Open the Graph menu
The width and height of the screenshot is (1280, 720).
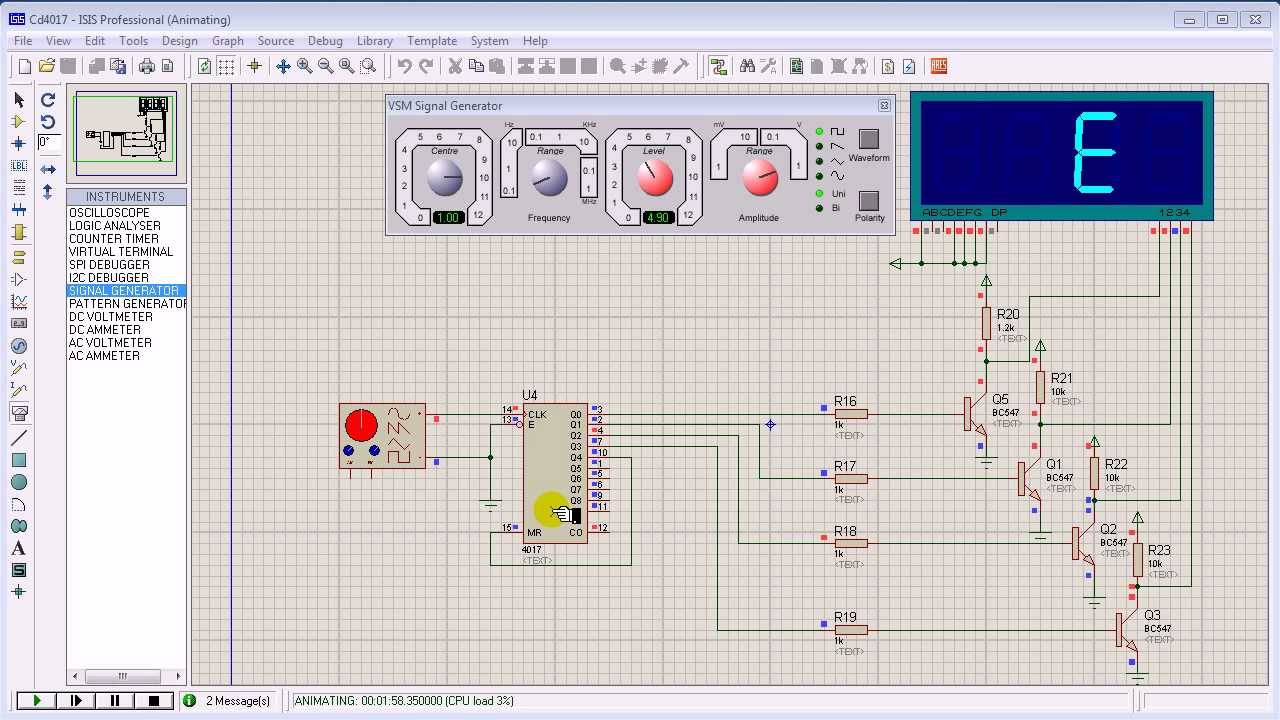point(228,41)
